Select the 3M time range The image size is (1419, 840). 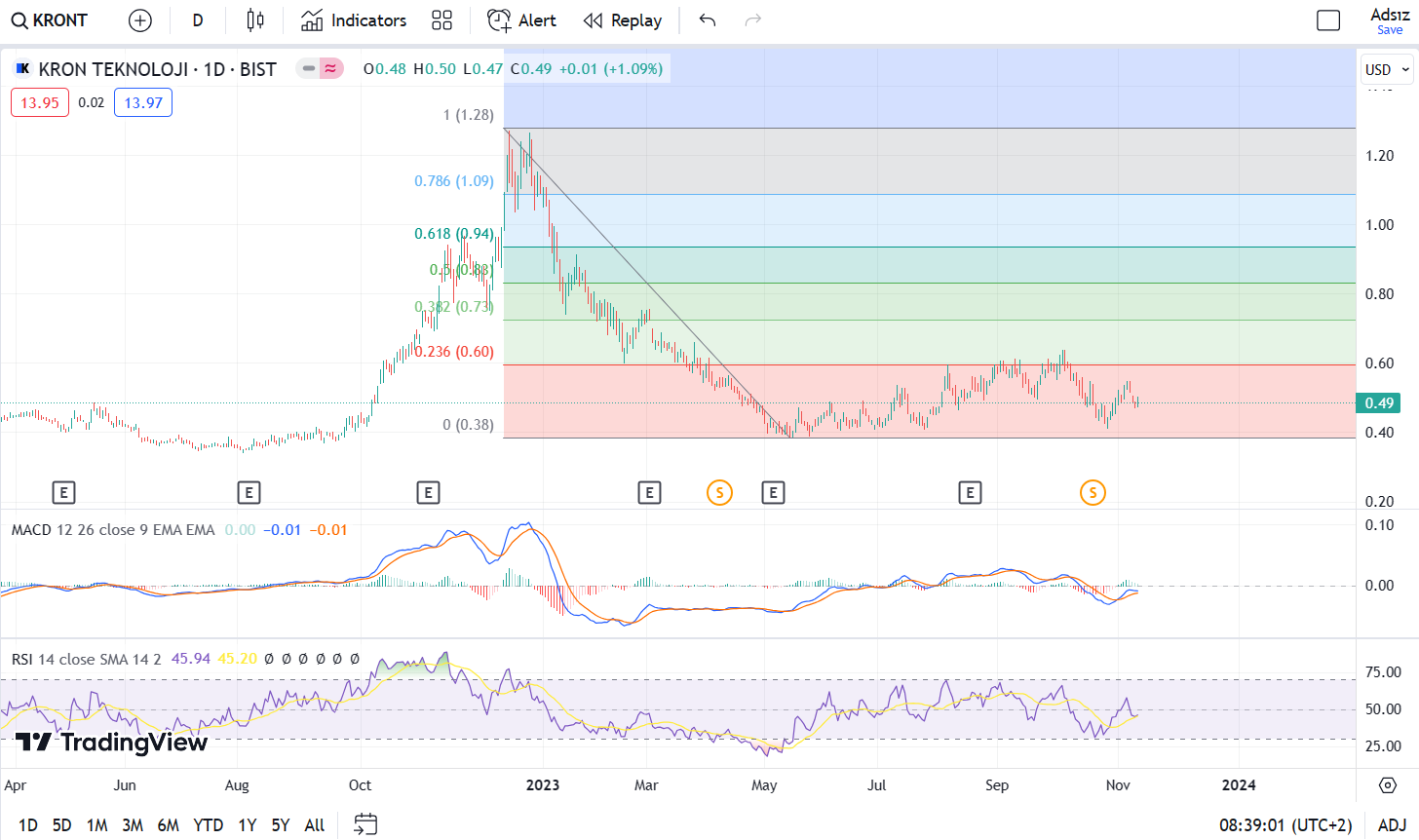coord(133,825)
